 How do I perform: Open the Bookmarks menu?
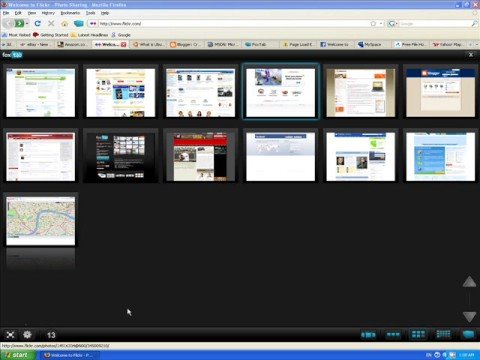70,13
